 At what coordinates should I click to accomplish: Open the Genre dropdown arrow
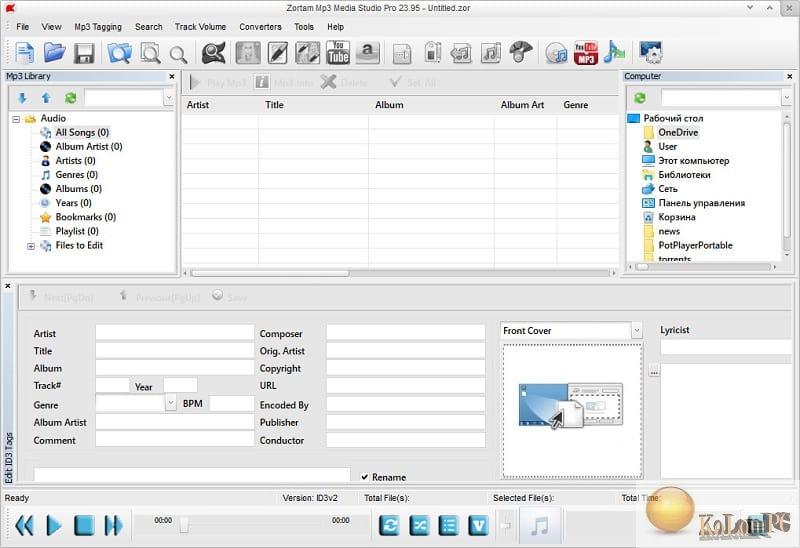pyautogui.click(x=171, y=403)
